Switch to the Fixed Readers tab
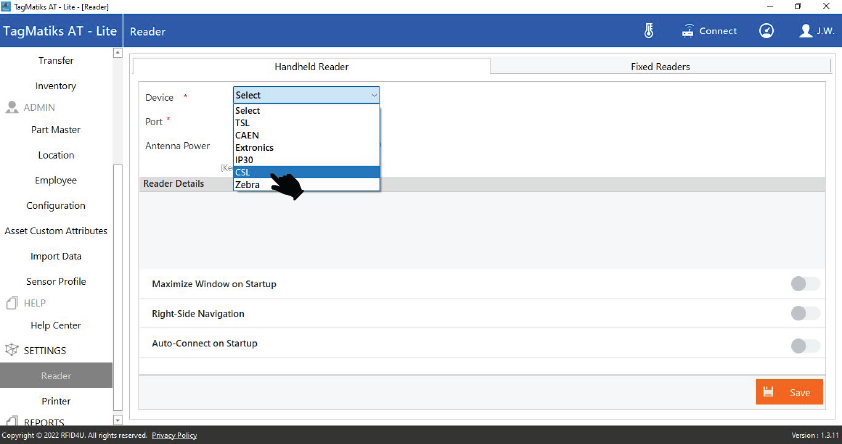 click(660, 67)
